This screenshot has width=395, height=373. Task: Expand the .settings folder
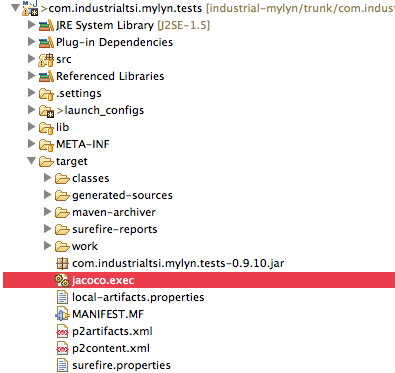(32, 92)
